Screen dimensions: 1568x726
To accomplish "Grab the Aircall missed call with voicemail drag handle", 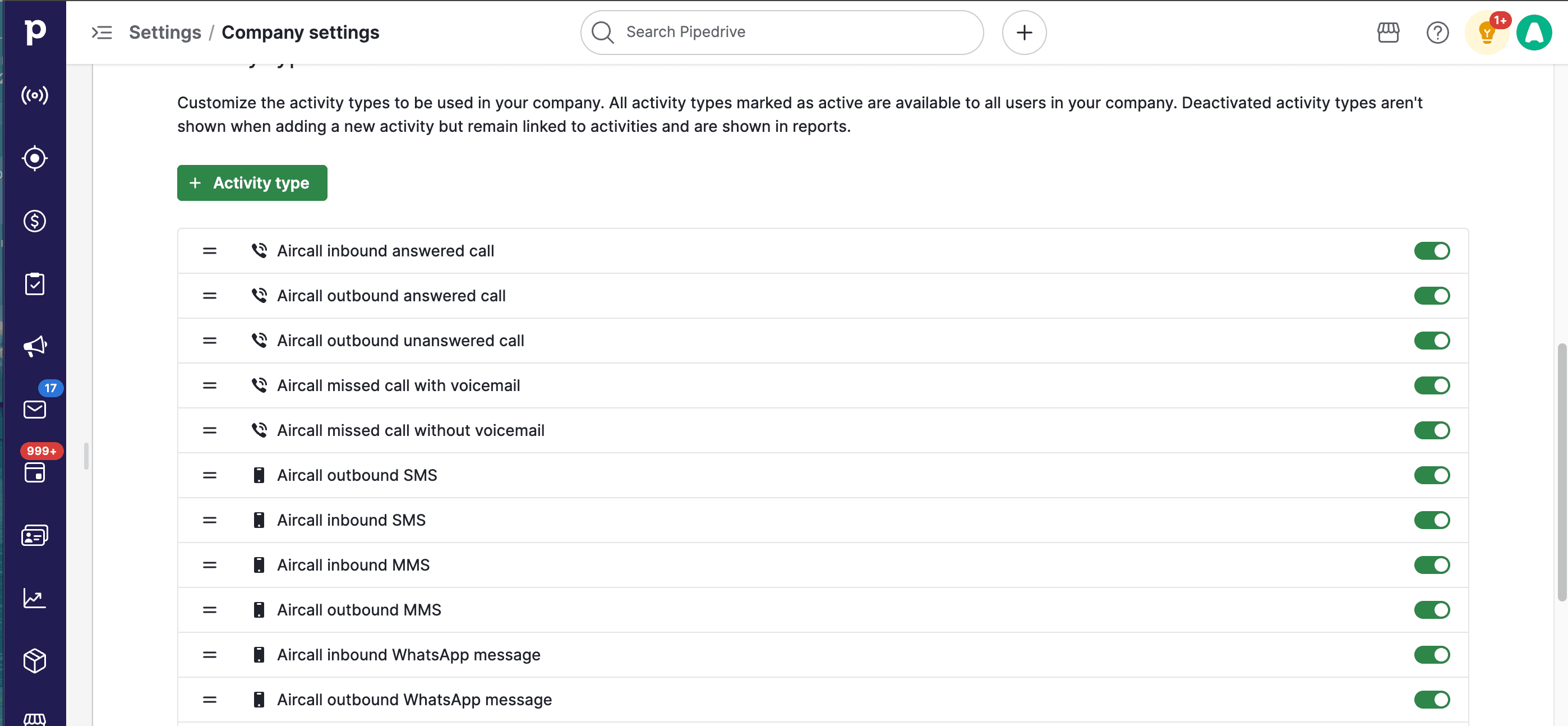I will pyautogui.click(x=209, y=385).
